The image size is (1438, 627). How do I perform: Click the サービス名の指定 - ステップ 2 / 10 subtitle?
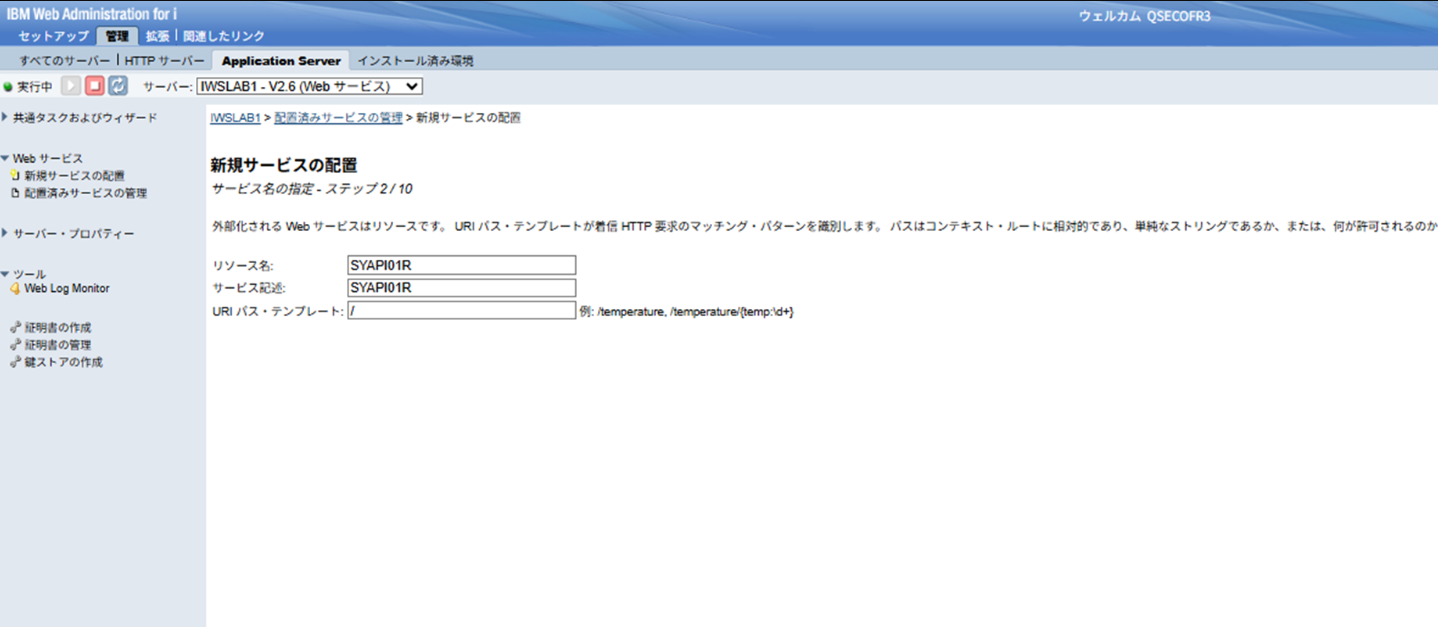point(312,188)
